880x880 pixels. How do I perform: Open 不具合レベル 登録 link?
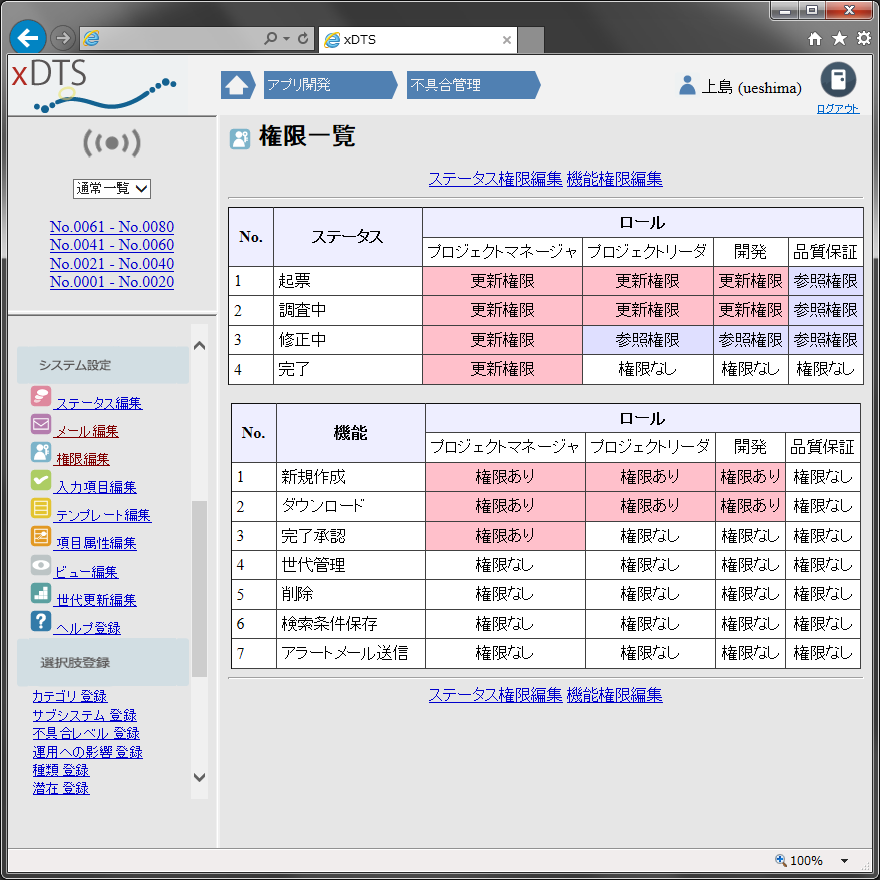pos(86,734)
